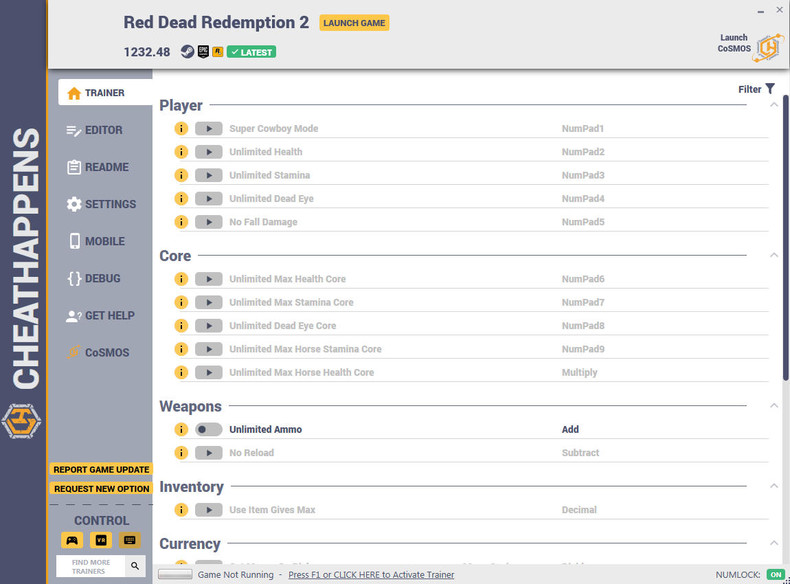Open info for Unlimited Dead Eye

(181, 199)
